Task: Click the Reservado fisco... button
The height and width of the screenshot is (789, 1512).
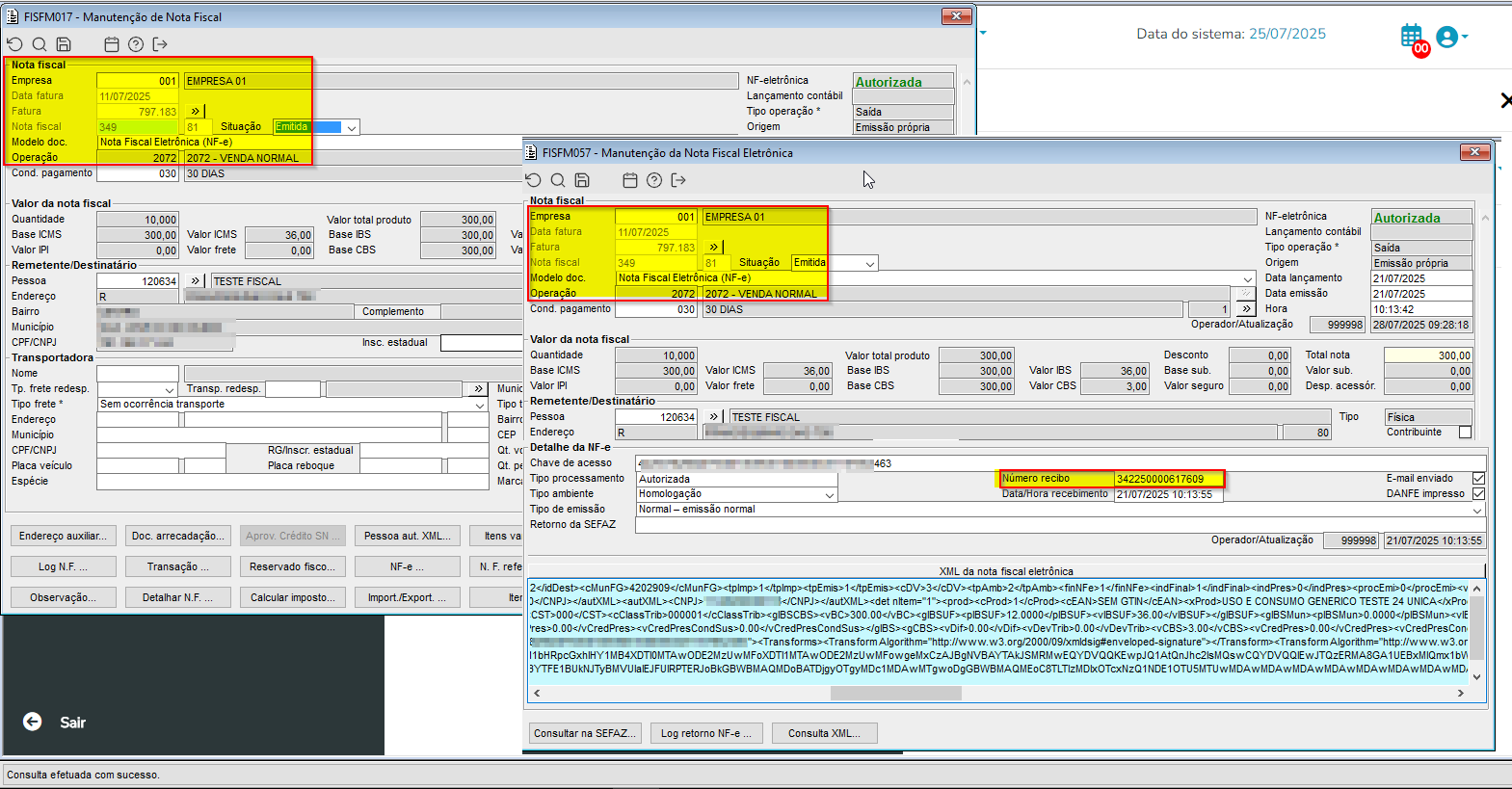Action: [293, 566]
